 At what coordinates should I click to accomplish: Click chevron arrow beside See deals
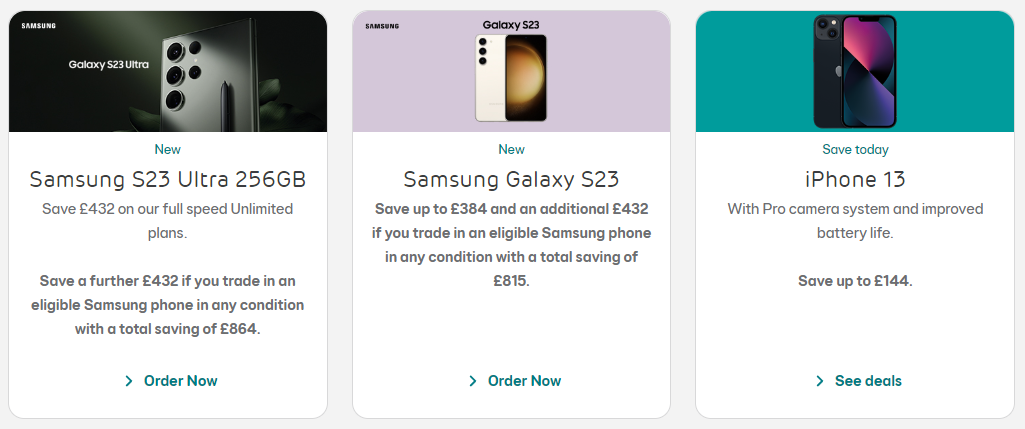point(820,381)
